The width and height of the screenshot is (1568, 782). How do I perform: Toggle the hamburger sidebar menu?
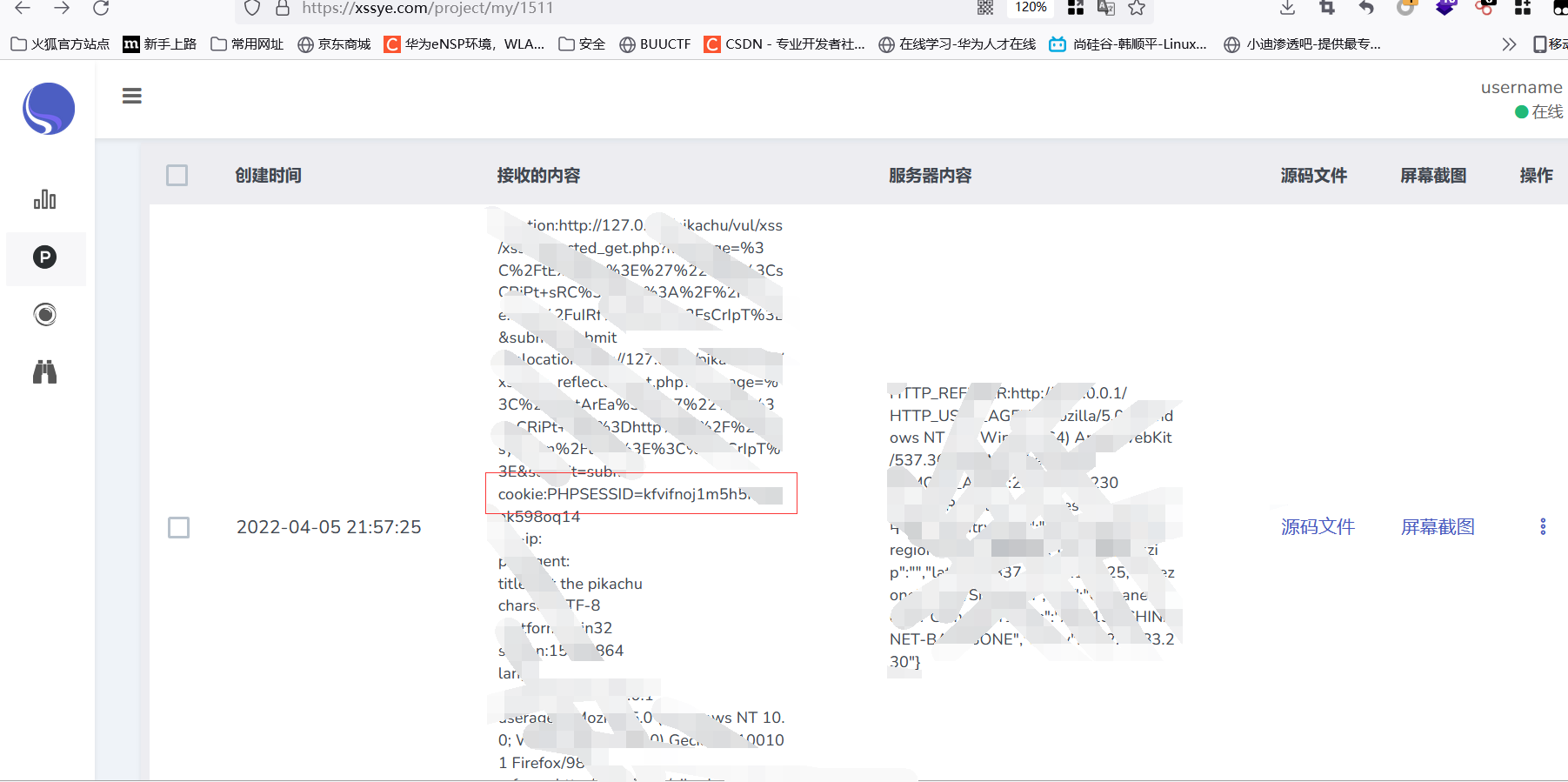132,96
